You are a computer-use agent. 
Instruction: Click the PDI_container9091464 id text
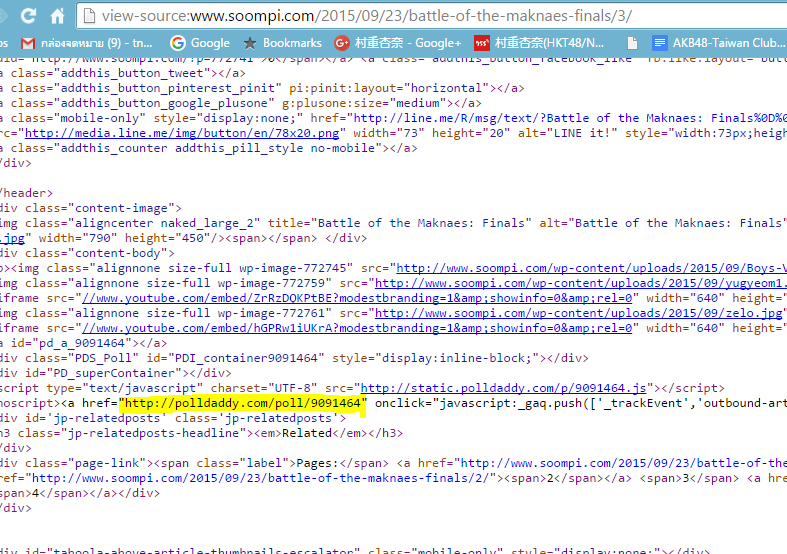(x=246, y=358)
